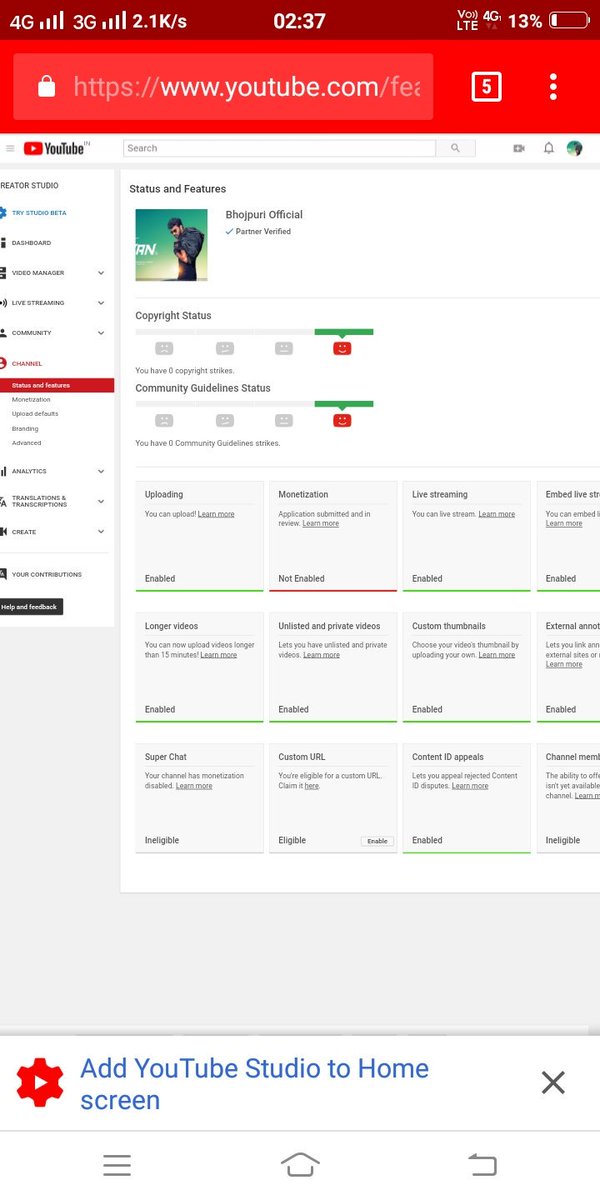This screenshot has height=1200, width=600.
Task: Click Learn more in Content ID appeals card
Action: (x=470, y=786)
